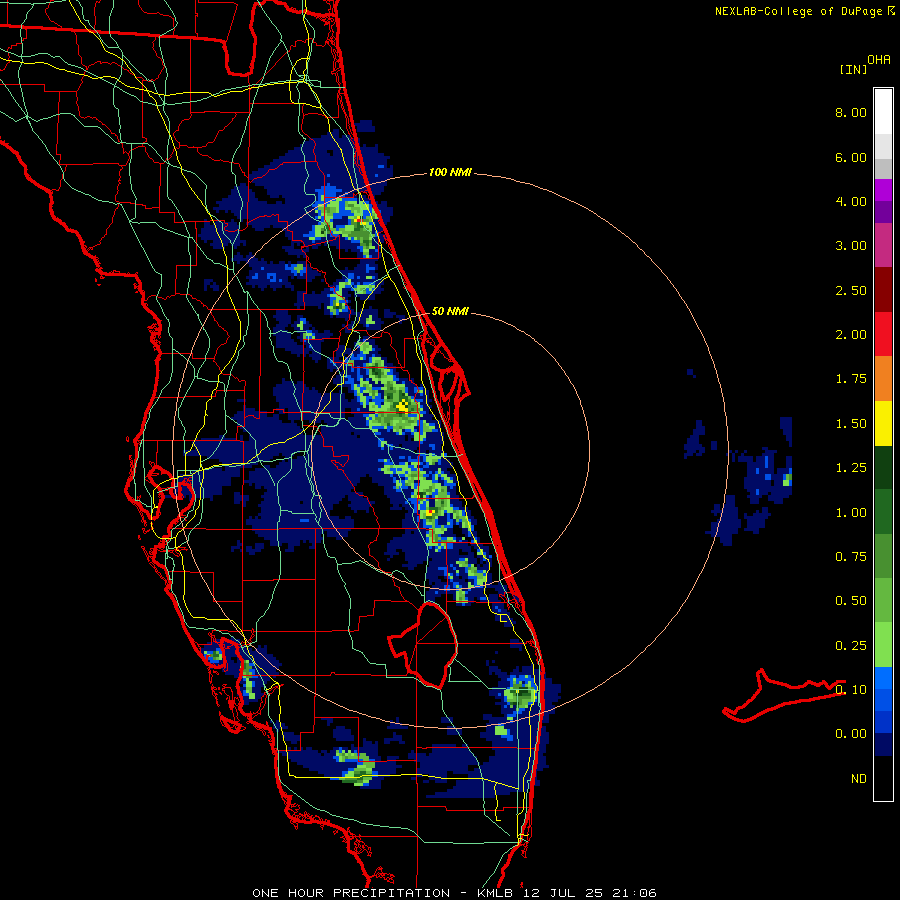The height and width of the screenshot is (900, 900).
Task: Click the [IN] units label
Action: [853, 69]
